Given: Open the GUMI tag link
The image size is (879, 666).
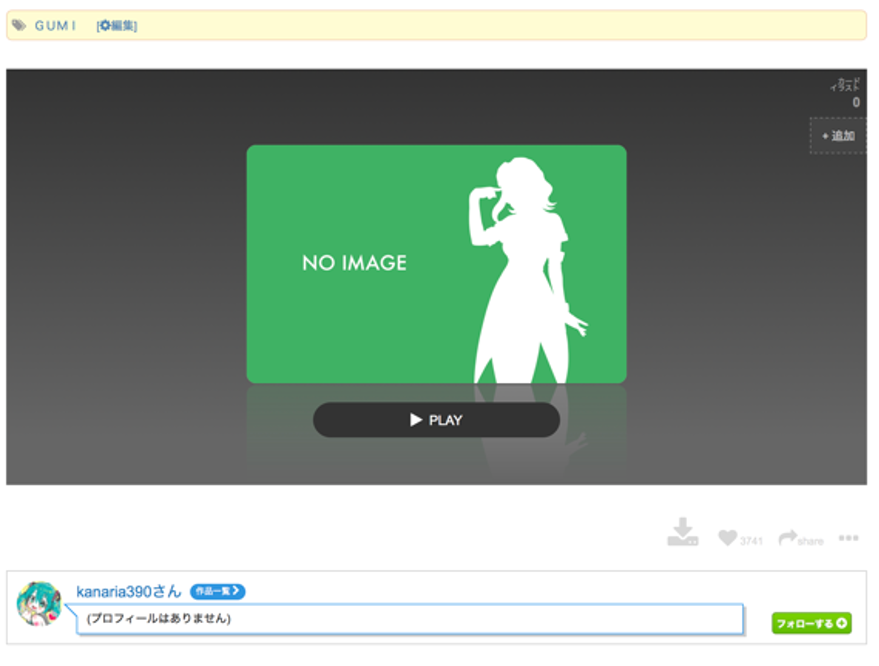Looking at the screenshot, I should pos(55,26).
